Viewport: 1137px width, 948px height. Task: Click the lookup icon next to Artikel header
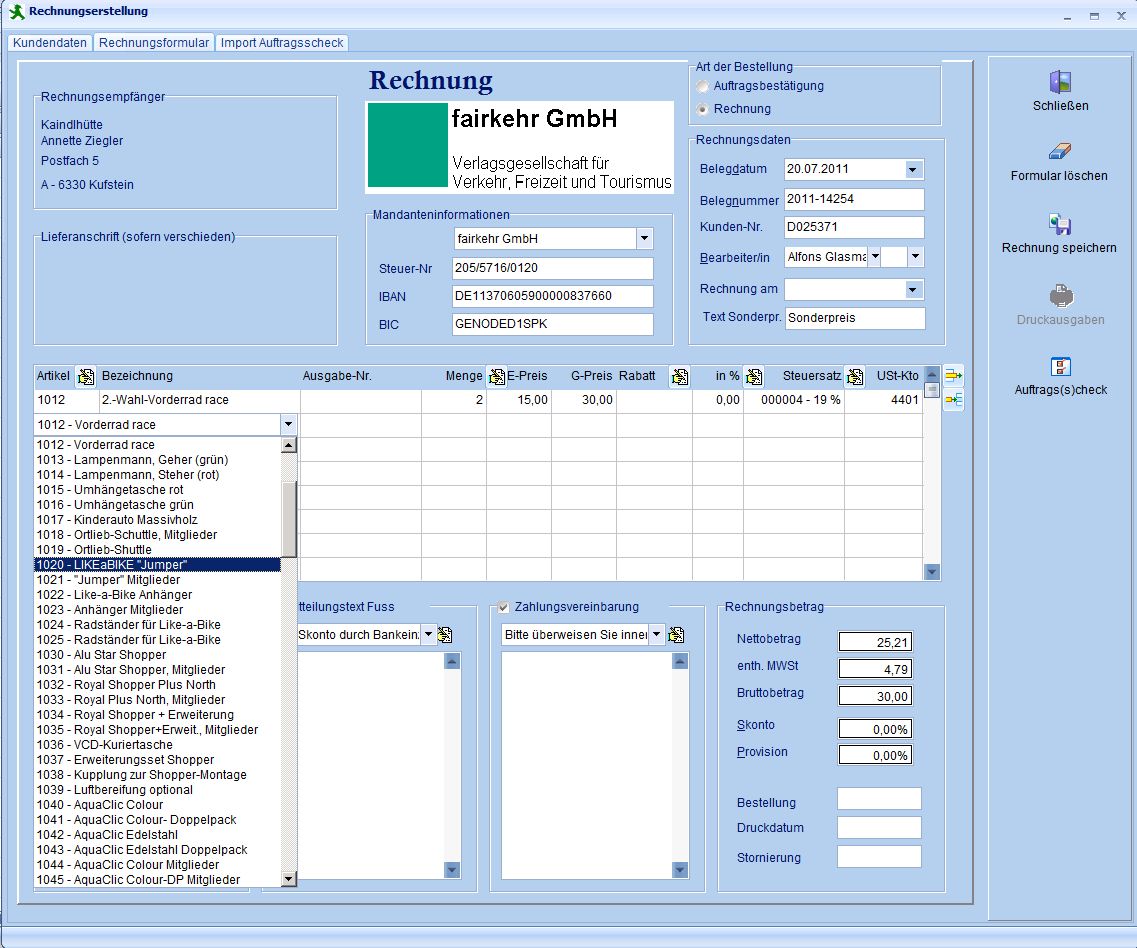86,376
